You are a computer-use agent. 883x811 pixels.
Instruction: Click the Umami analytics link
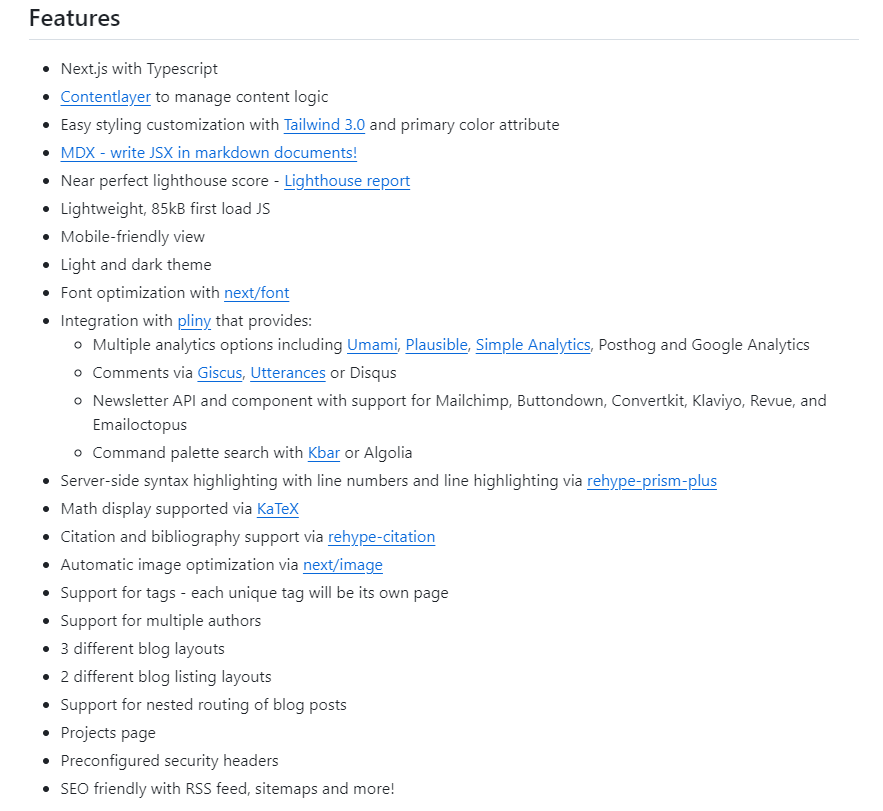[x=372, y=345]
